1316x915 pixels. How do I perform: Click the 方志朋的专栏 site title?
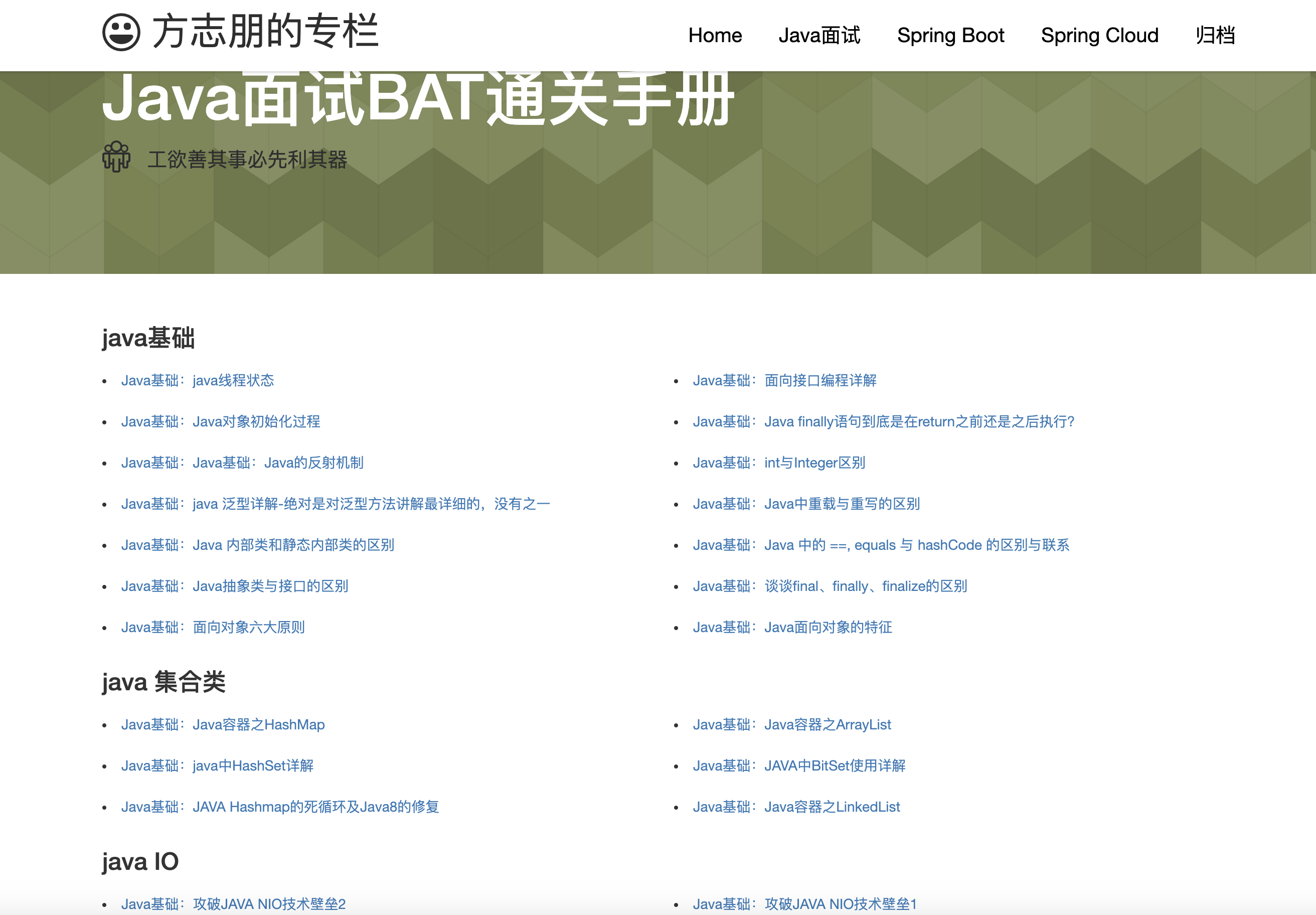pyautogui.click(x=265, y=32)
